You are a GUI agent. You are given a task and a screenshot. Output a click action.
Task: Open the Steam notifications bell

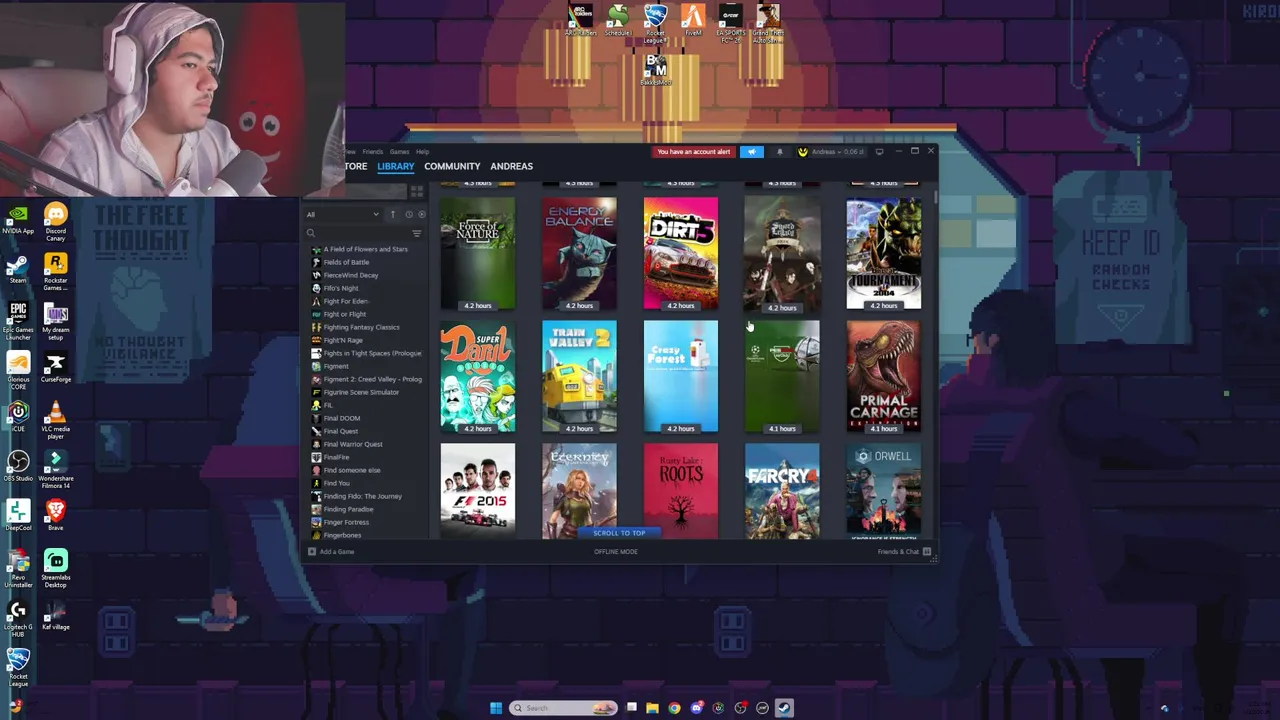click(x=780, y=152)
